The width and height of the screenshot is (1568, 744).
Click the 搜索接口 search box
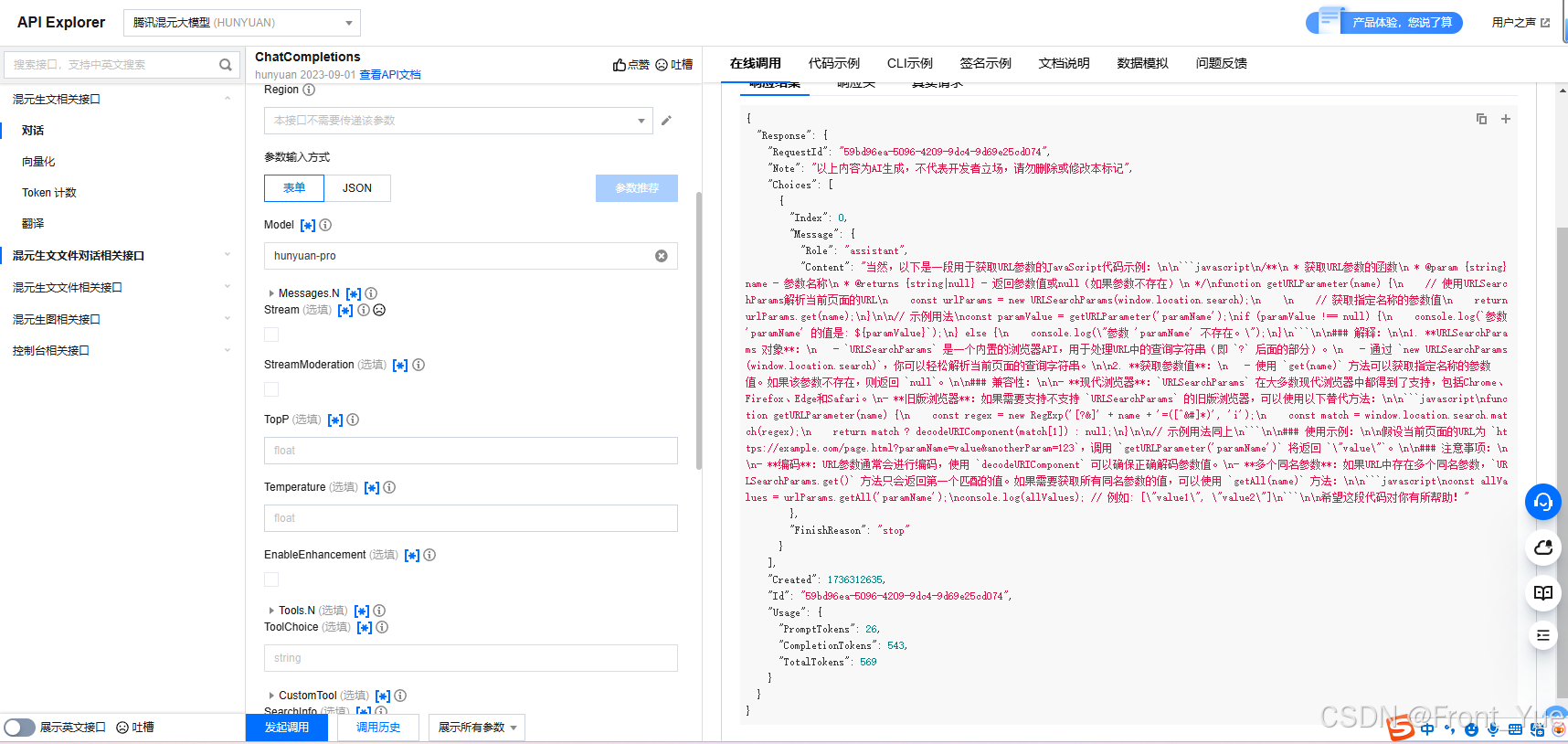tap(122, 65)
